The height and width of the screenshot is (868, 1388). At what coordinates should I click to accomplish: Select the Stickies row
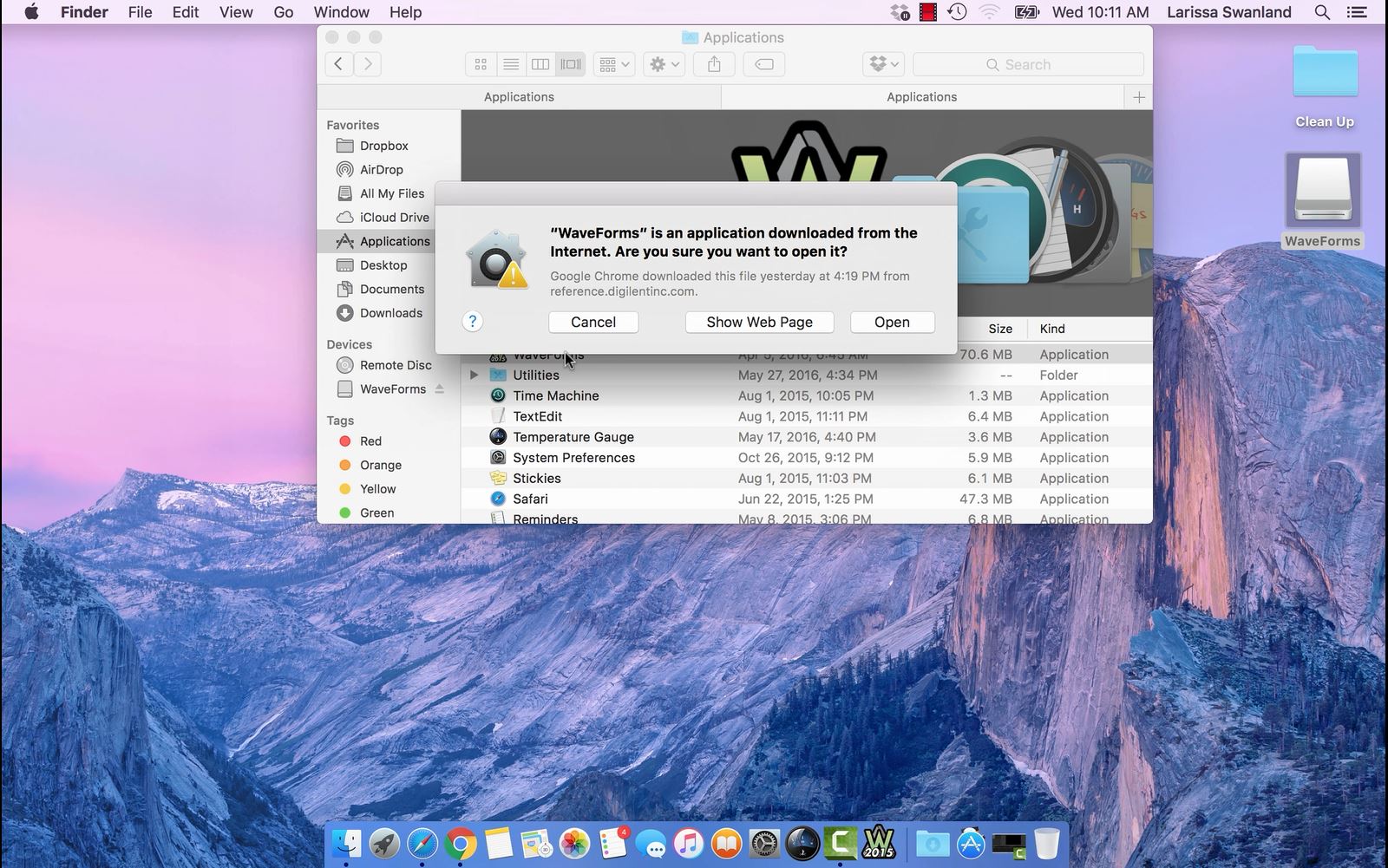tap(807, 479)
